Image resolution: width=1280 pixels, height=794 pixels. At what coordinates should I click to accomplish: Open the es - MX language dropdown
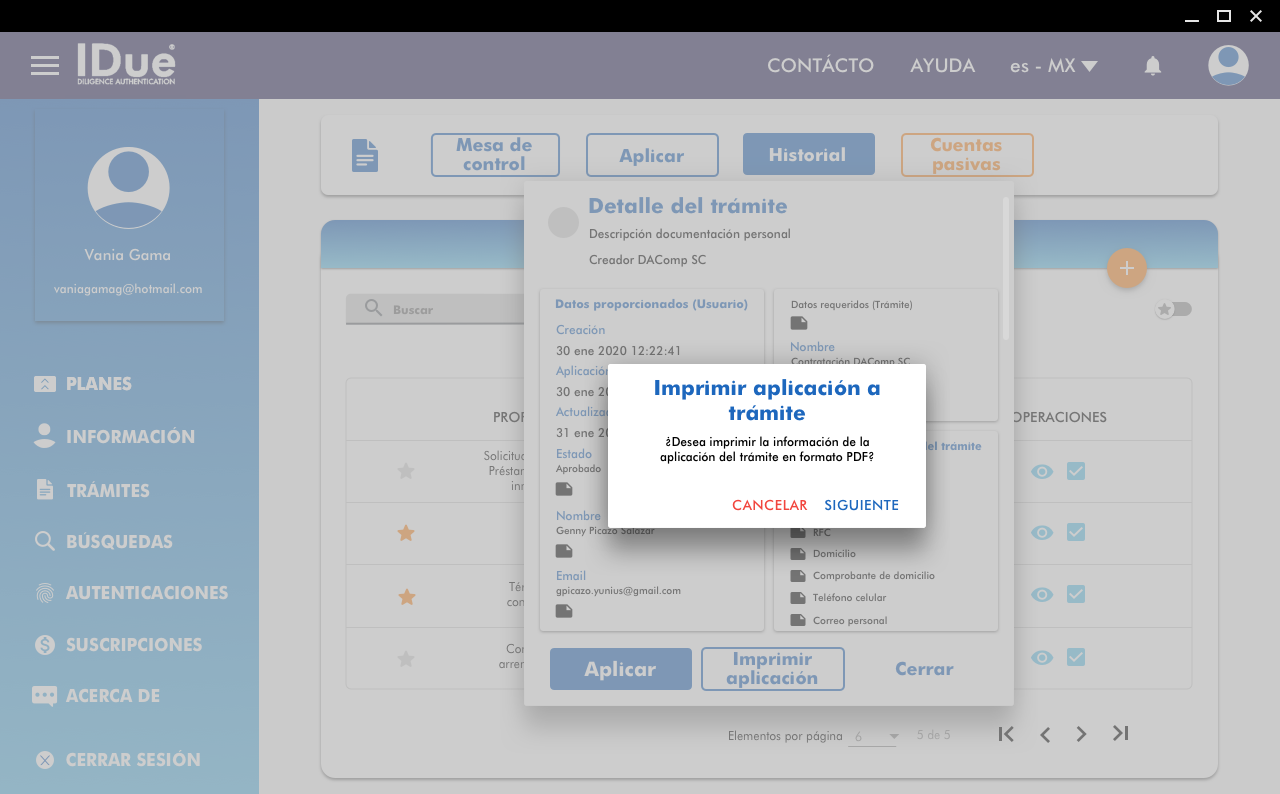pyautogui.click(x=1053, y=66)
